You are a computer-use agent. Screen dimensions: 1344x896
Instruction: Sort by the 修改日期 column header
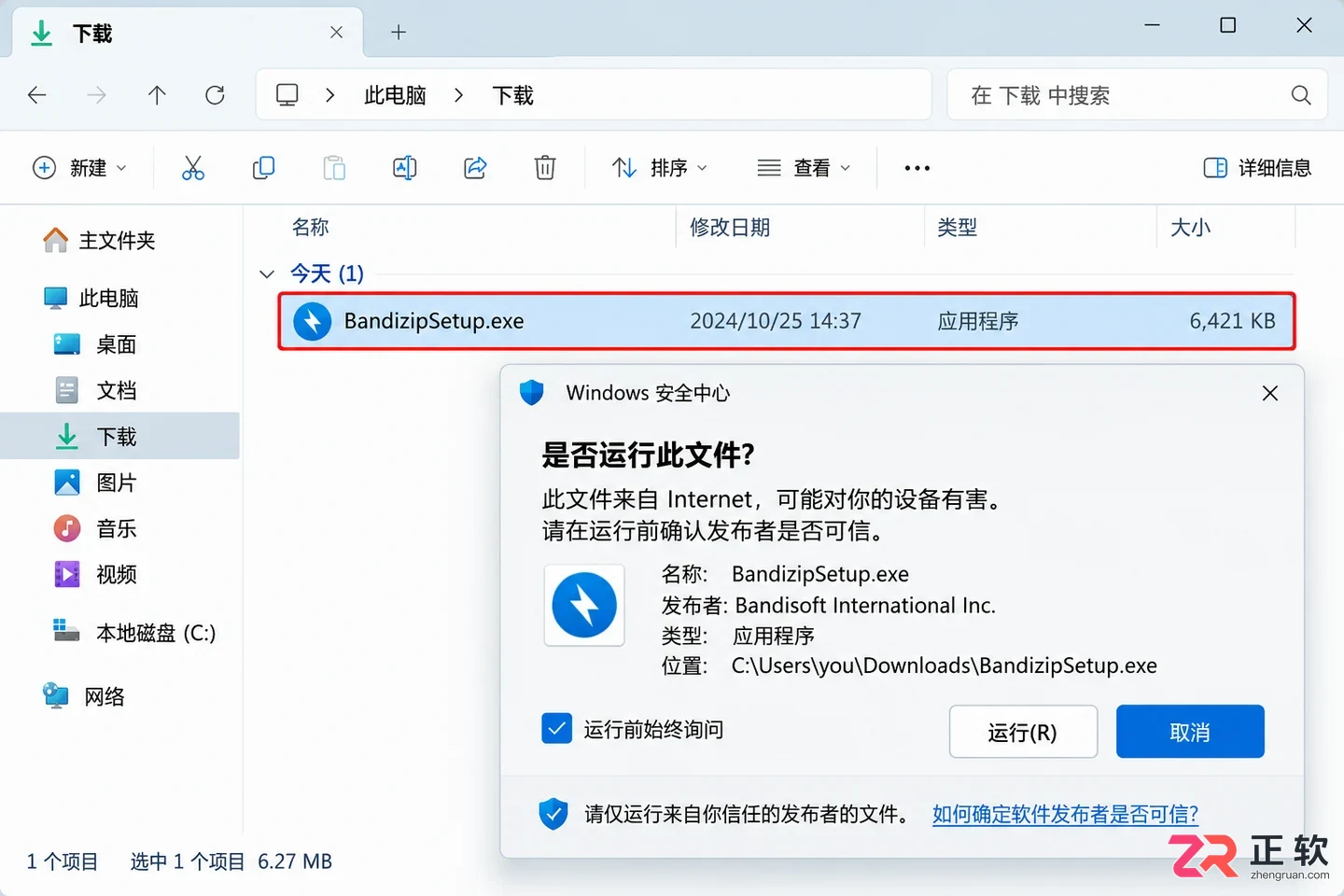pos(730,228)
